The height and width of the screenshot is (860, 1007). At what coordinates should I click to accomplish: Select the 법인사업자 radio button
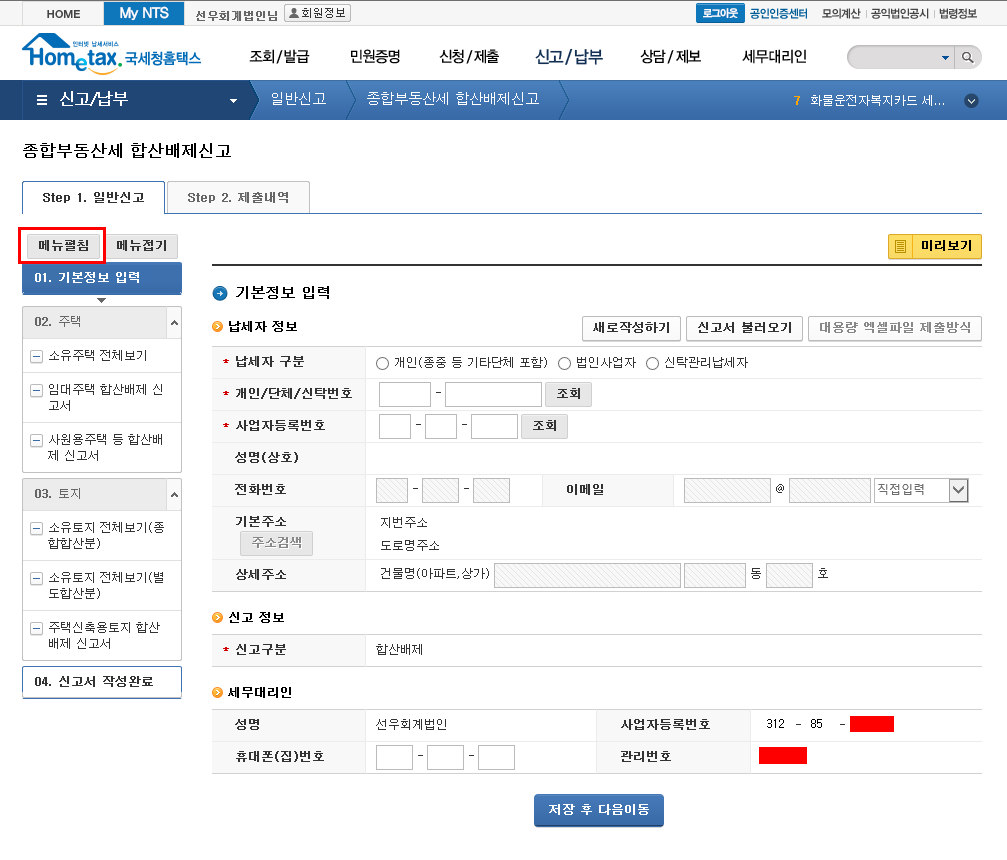pyautogui.click(x=564, y=363)
